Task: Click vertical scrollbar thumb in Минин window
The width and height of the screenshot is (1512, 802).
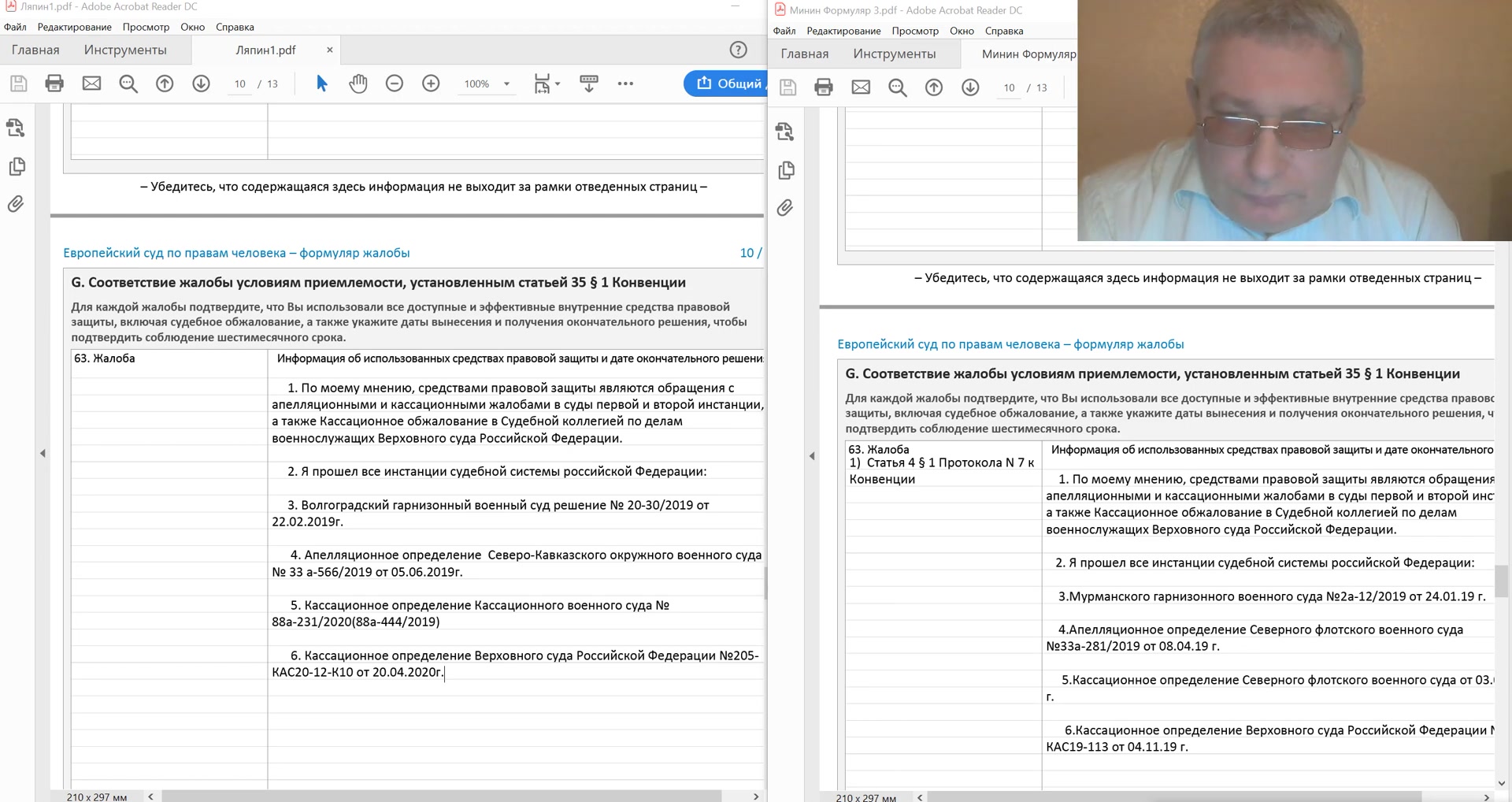Action: pyautogui.click(x=1502, y=581)
